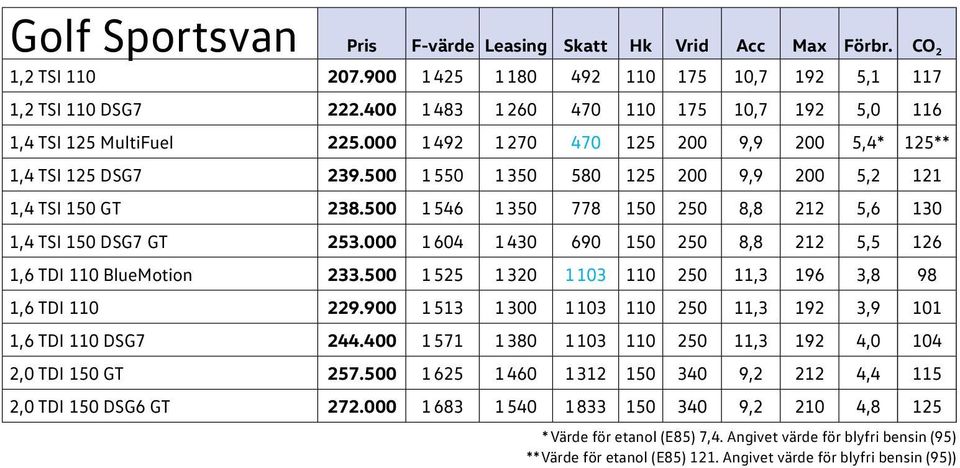Select leasing value 1430 for 1,4 TSI DSG7 GT

click(x=516, y=242)
